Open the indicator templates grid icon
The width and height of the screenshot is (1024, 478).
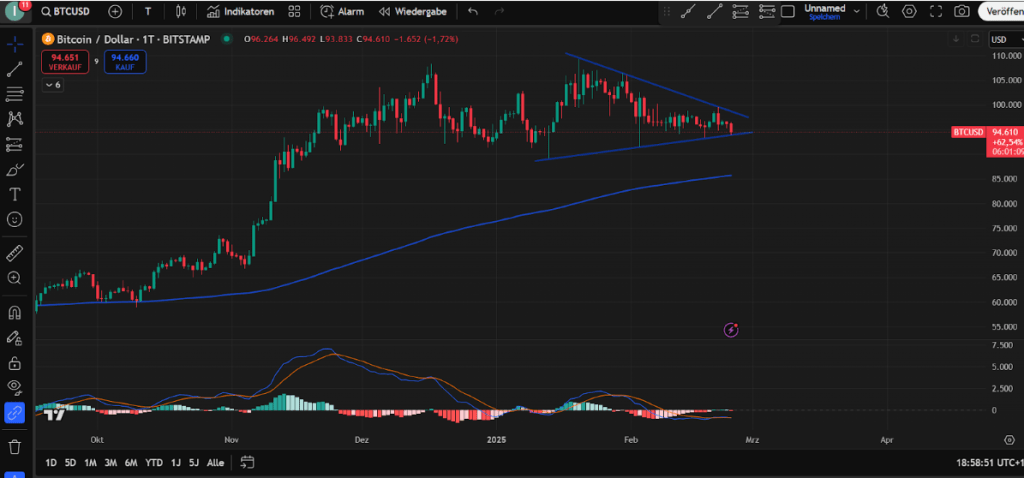point(294,11)
